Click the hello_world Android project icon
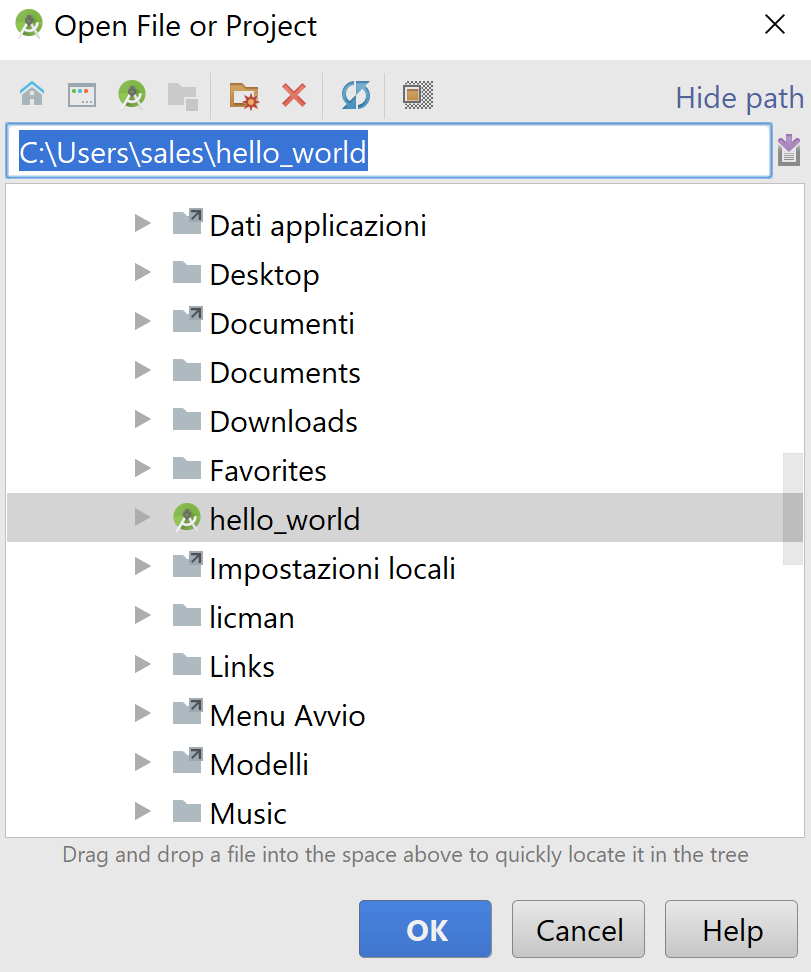811x972 pixels. tap(187, 518)
